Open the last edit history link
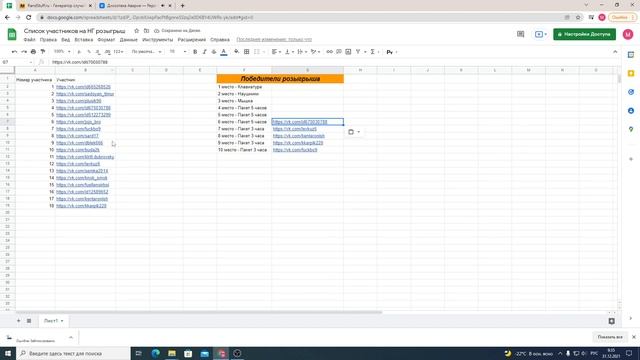640x360 pixels. pyautogui.click(x=274, y=40)
